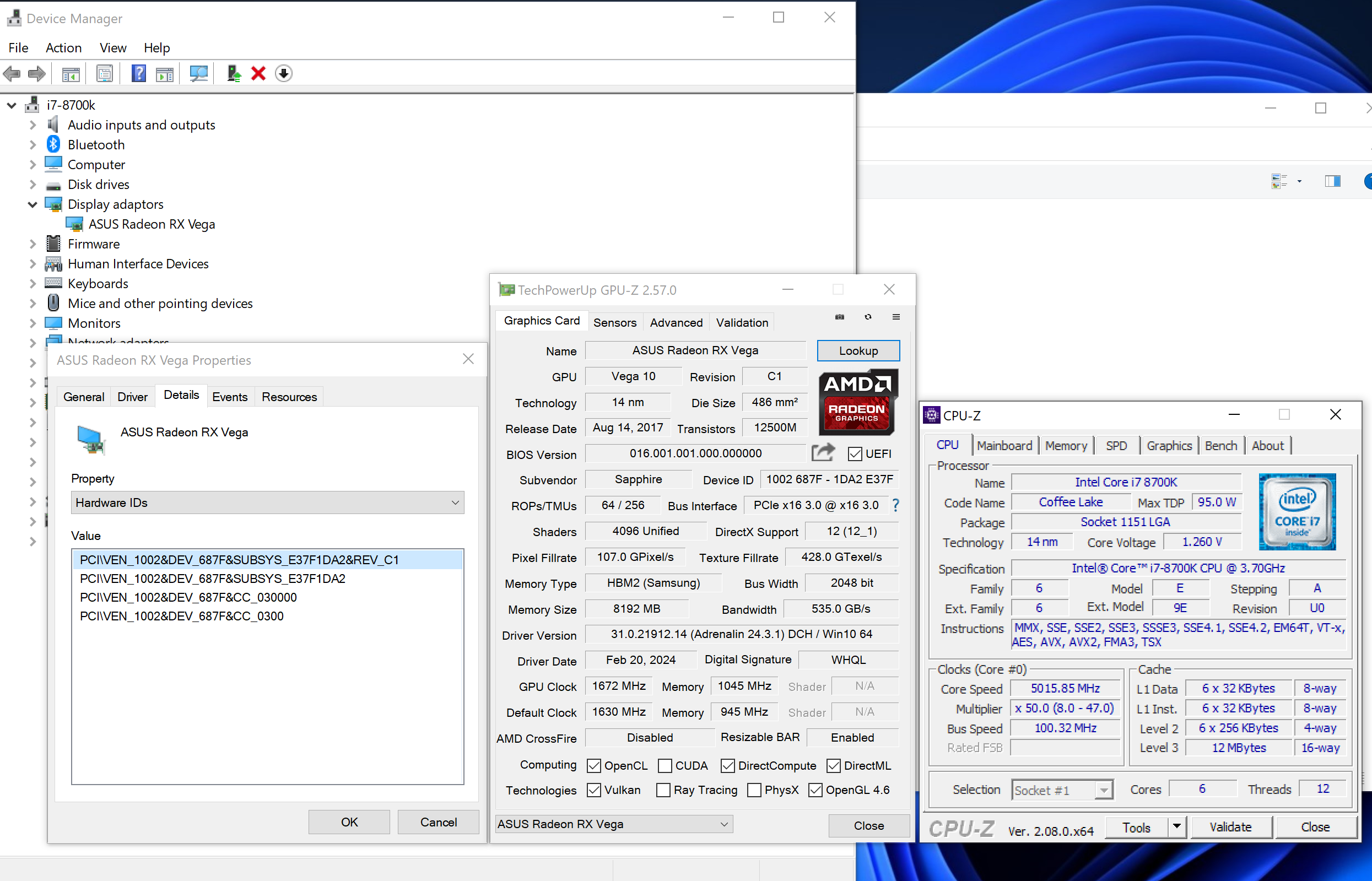Scan for hardware changes in Device Manager

[x=198, y=73]
